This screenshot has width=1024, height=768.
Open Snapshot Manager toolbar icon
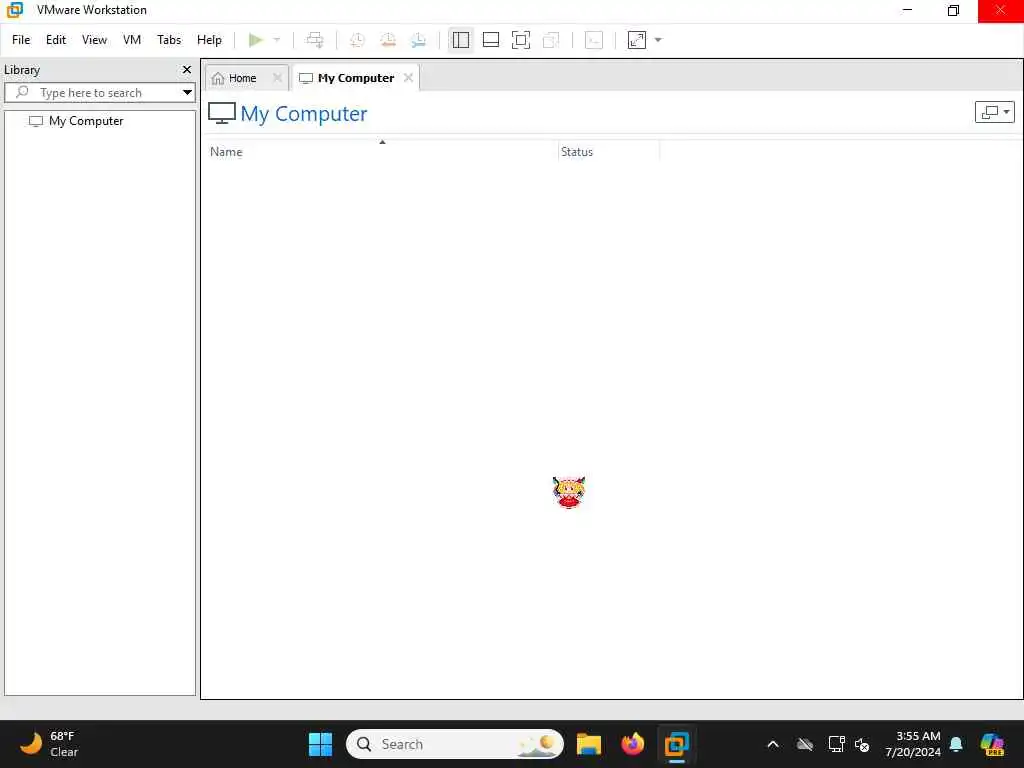419,40
